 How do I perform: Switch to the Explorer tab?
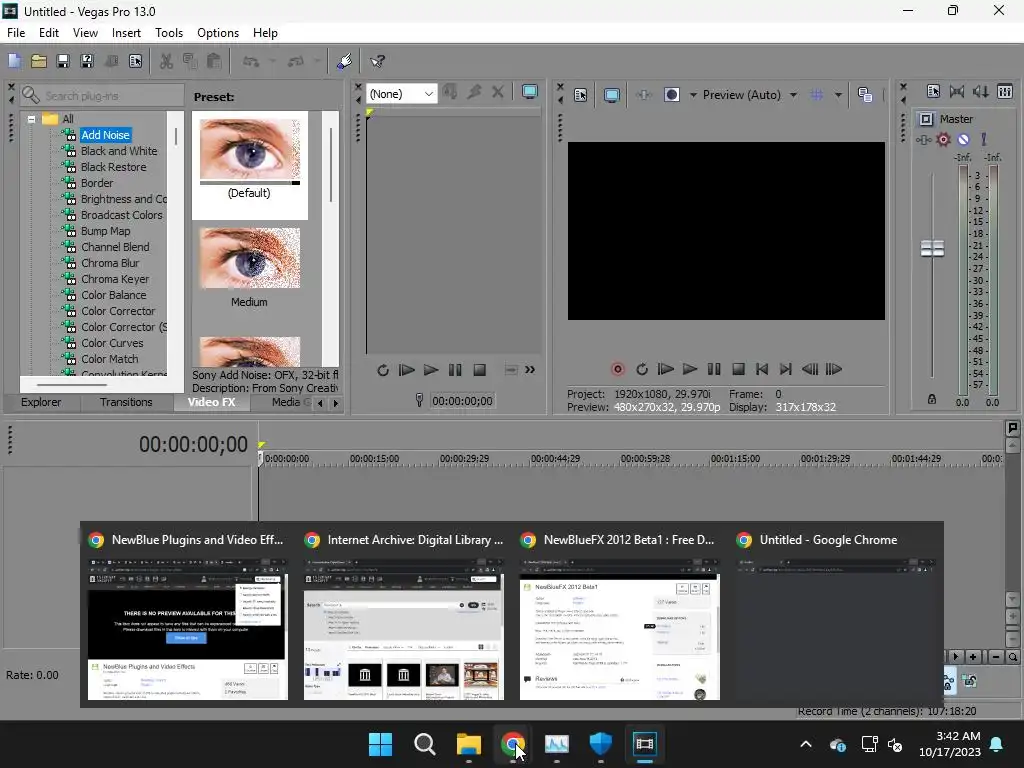point(40,402)
